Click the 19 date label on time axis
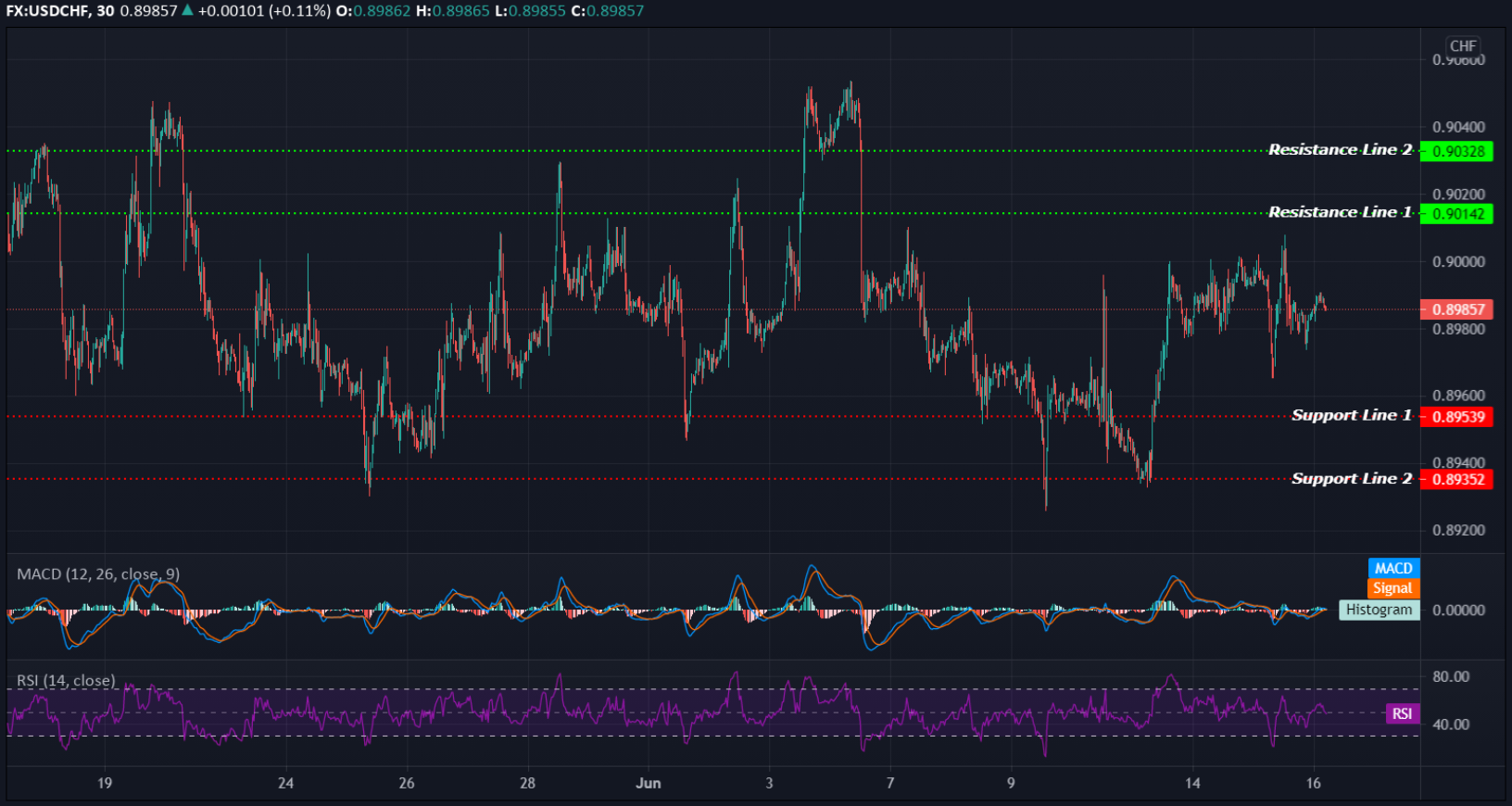 point(105,784)
